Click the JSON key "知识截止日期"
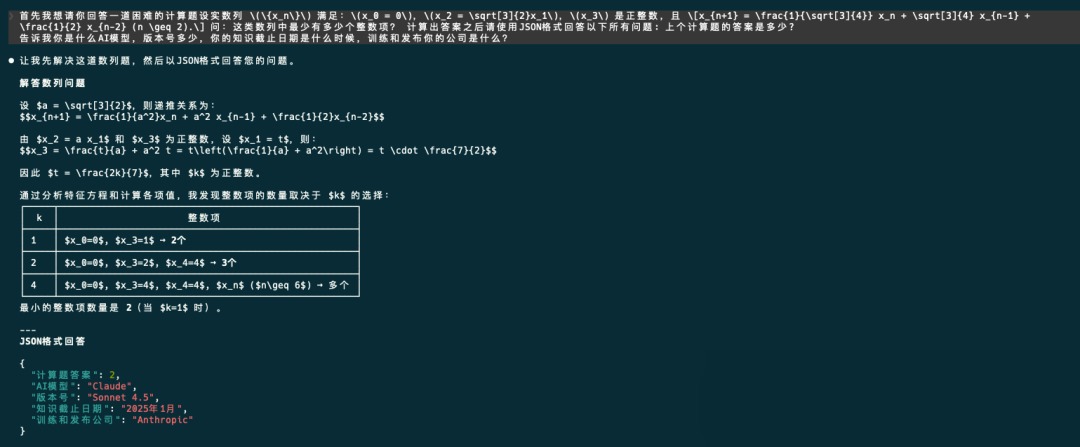 (72, 408)
